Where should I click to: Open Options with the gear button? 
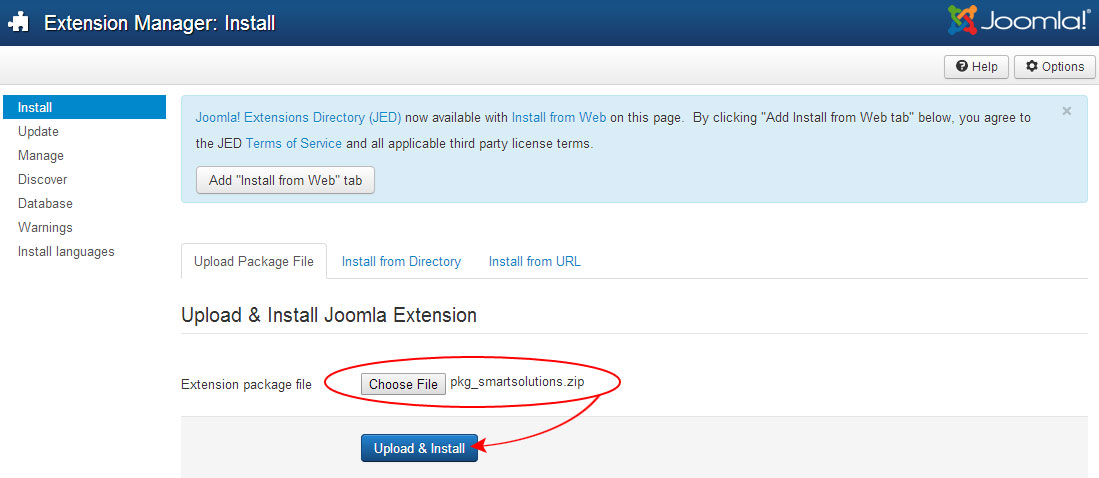[1055, 67]
